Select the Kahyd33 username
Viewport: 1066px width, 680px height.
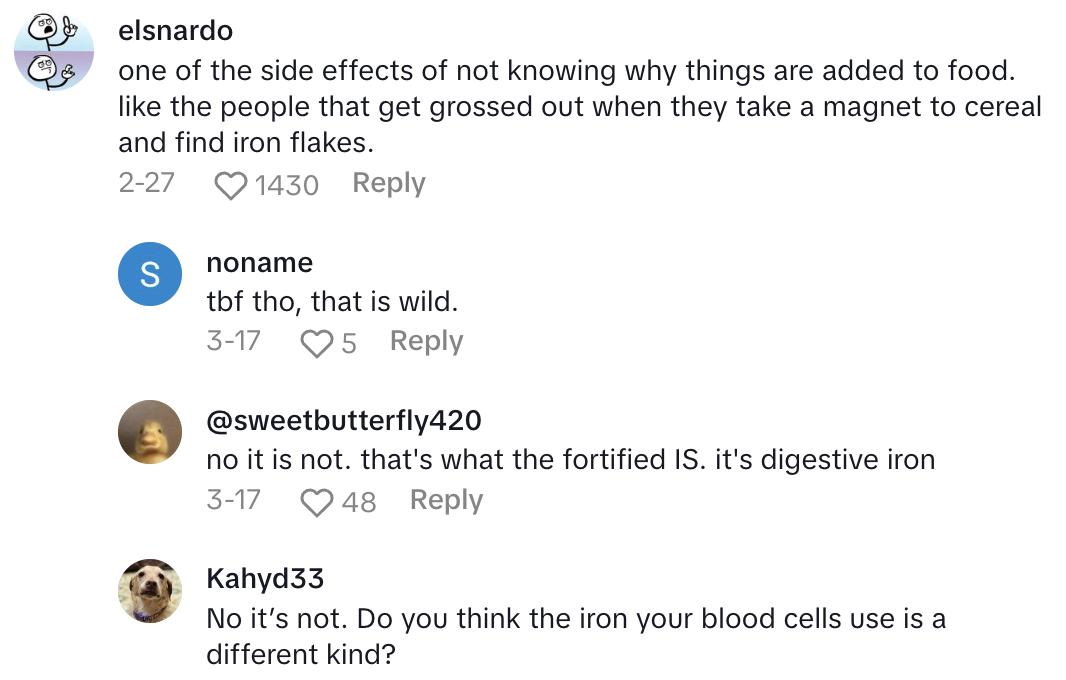coord(264,579)
